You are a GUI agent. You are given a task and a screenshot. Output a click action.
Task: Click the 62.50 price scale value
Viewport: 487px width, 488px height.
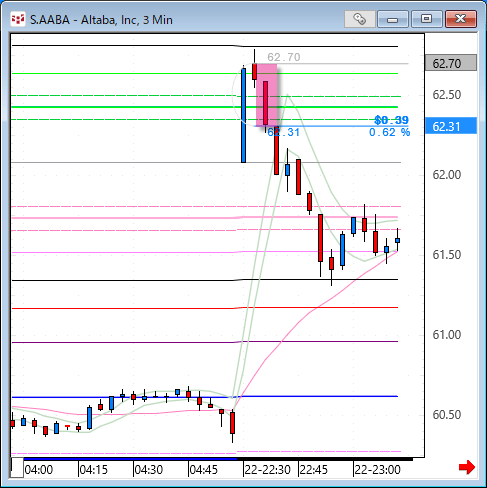click(446, 95)
